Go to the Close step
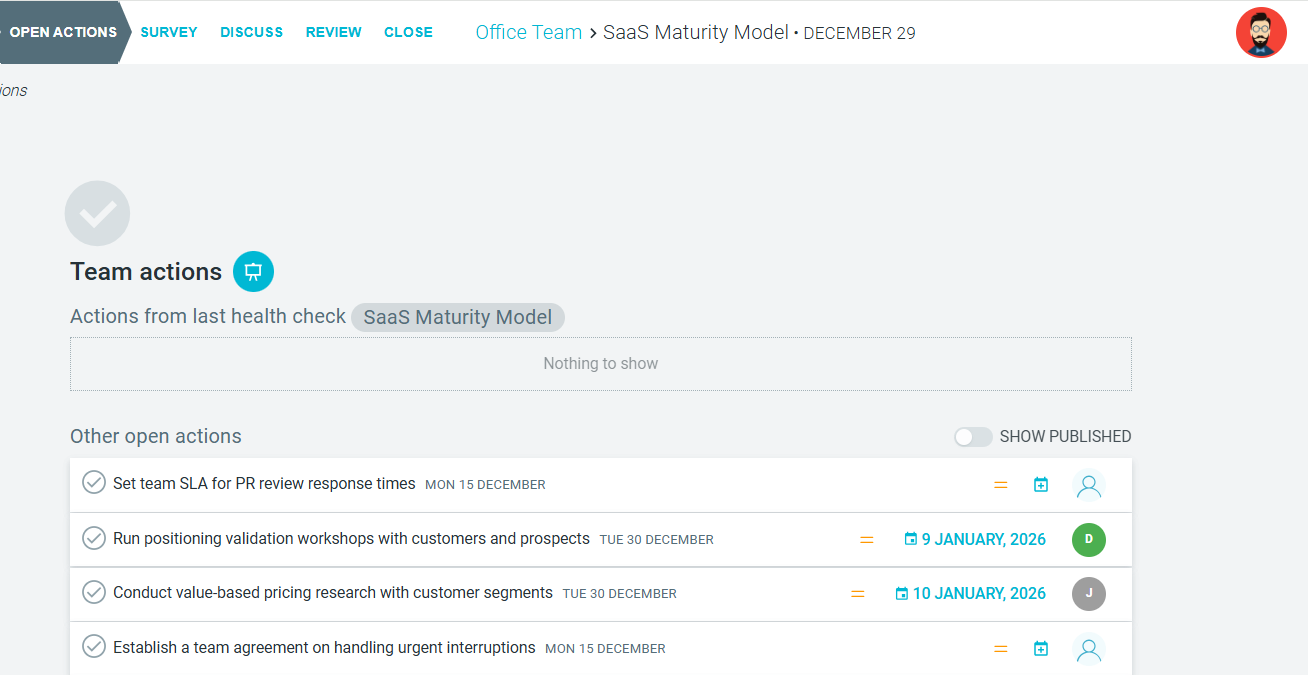 pos(408,32)
